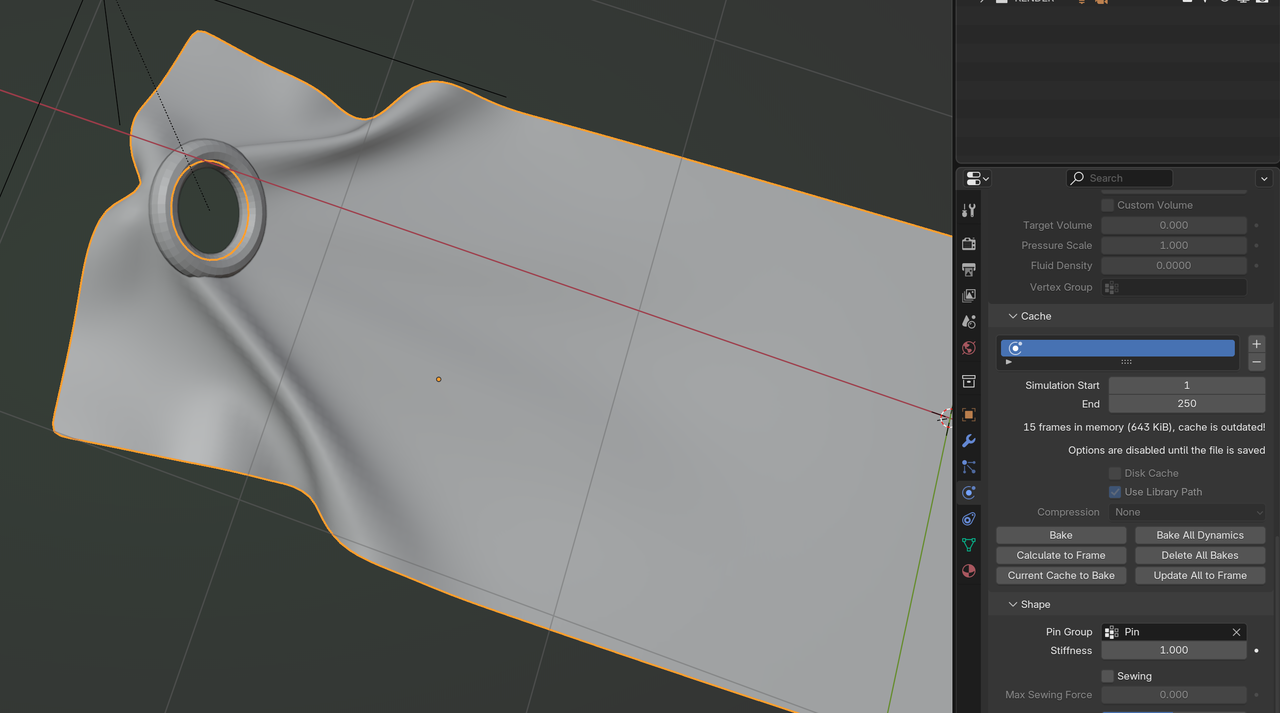
Task: Open the Render properties tab
Action: pos(968,244)
